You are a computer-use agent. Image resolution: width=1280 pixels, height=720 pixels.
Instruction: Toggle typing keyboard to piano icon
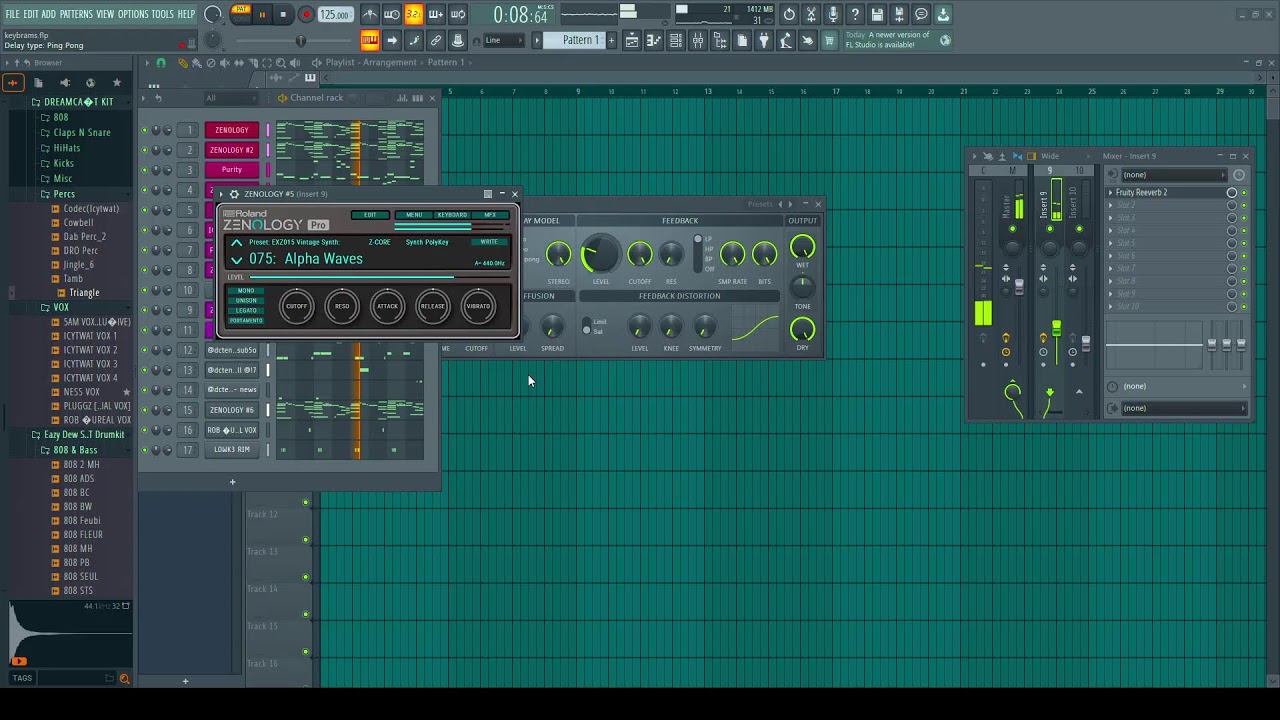(x=370, y=40)
